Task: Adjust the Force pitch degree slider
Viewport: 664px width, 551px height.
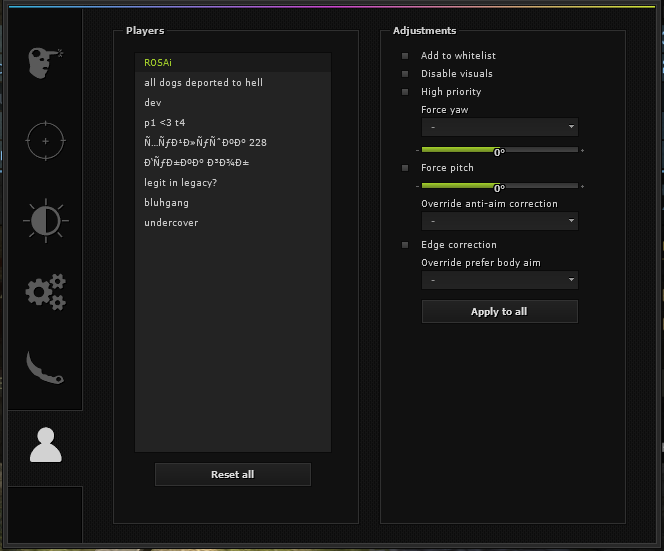Action: (500, 186)
